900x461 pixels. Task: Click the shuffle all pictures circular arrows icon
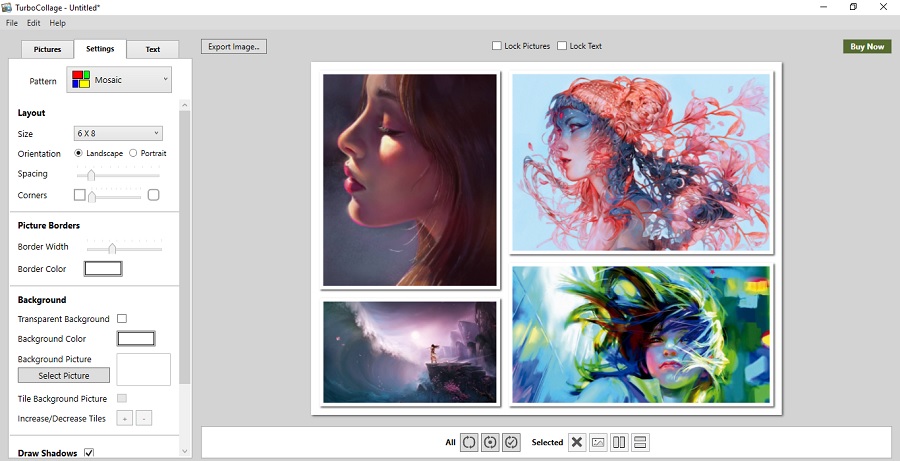click(x=468, y=442)
